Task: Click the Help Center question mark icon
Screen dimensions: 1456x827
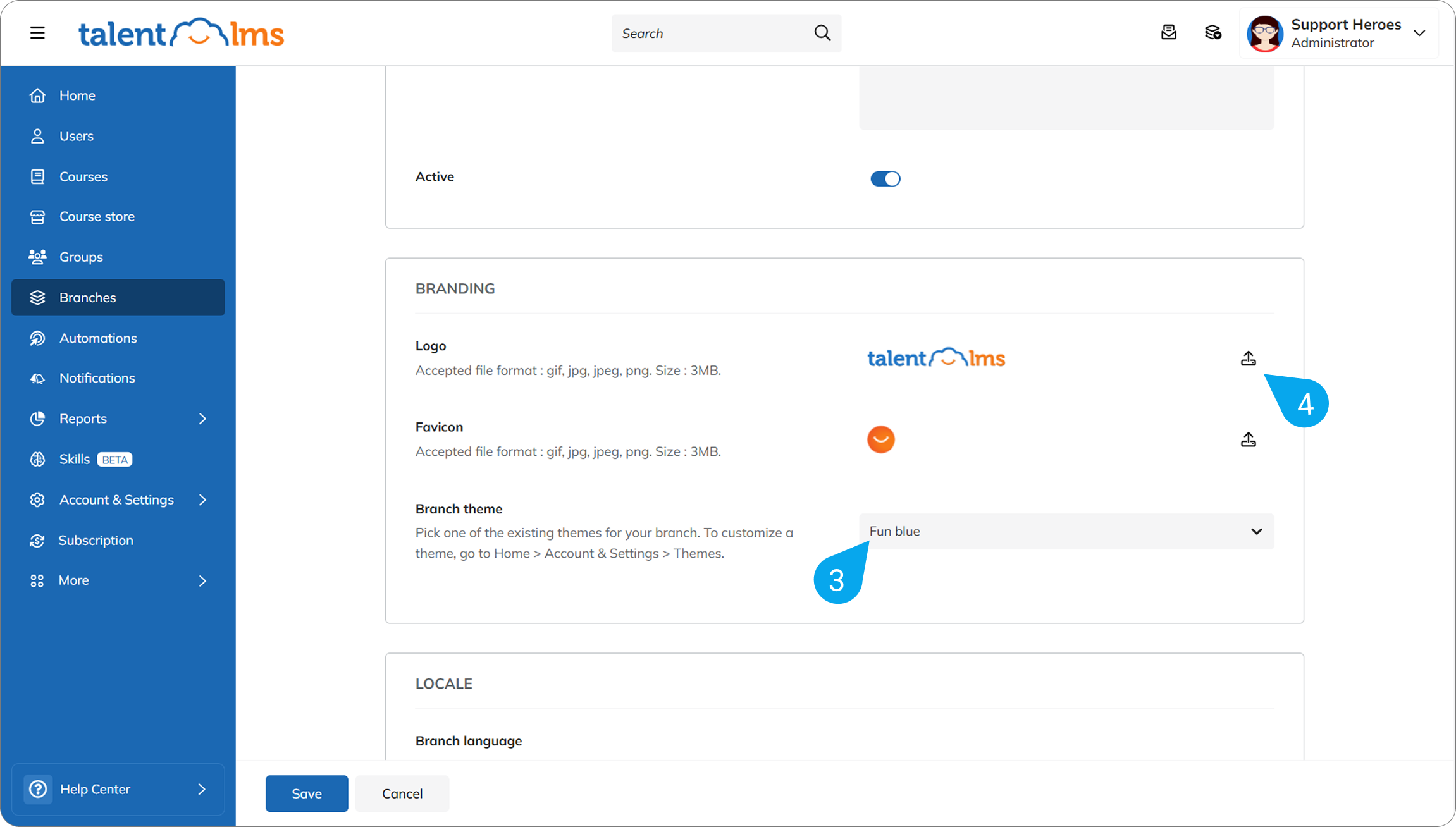Action: pos(38,789)
